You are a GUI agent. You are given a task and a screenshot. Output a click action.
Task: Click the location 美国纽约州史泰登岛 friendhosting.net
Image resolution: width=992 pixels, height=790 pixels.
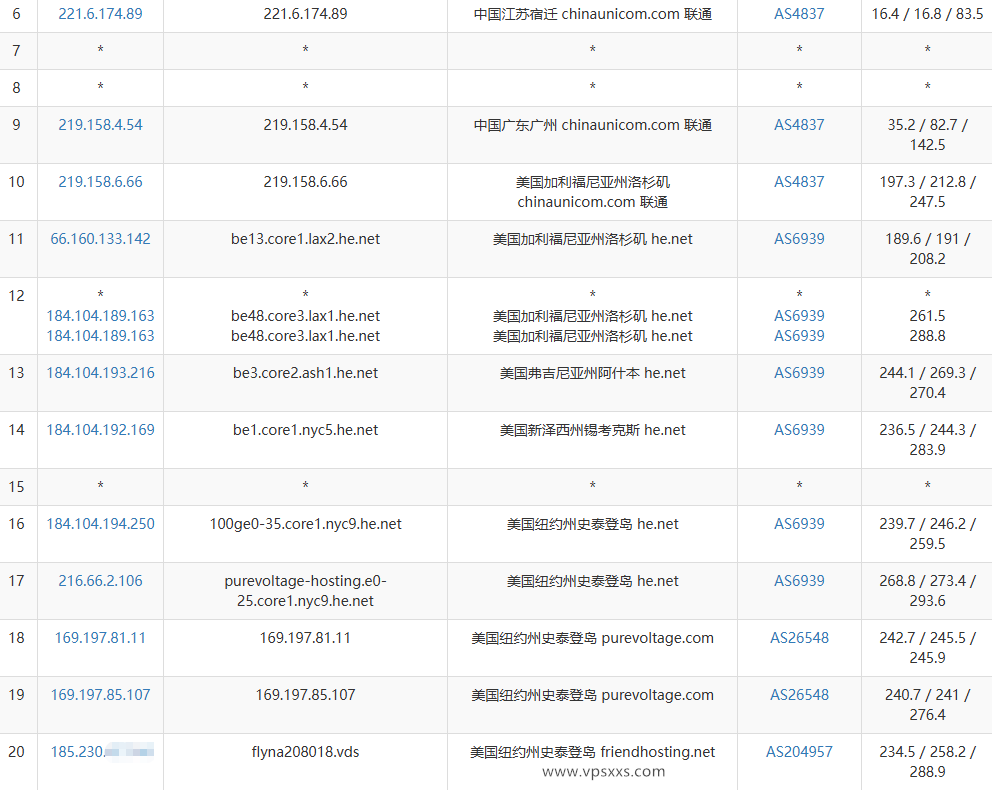[x=593, y=751]
